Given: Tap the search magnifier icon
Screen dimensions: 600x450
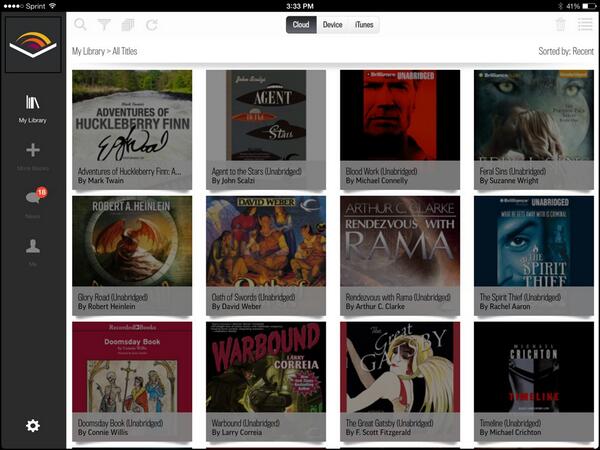Looking at the screenshot, I should click(x=80, y=24).
